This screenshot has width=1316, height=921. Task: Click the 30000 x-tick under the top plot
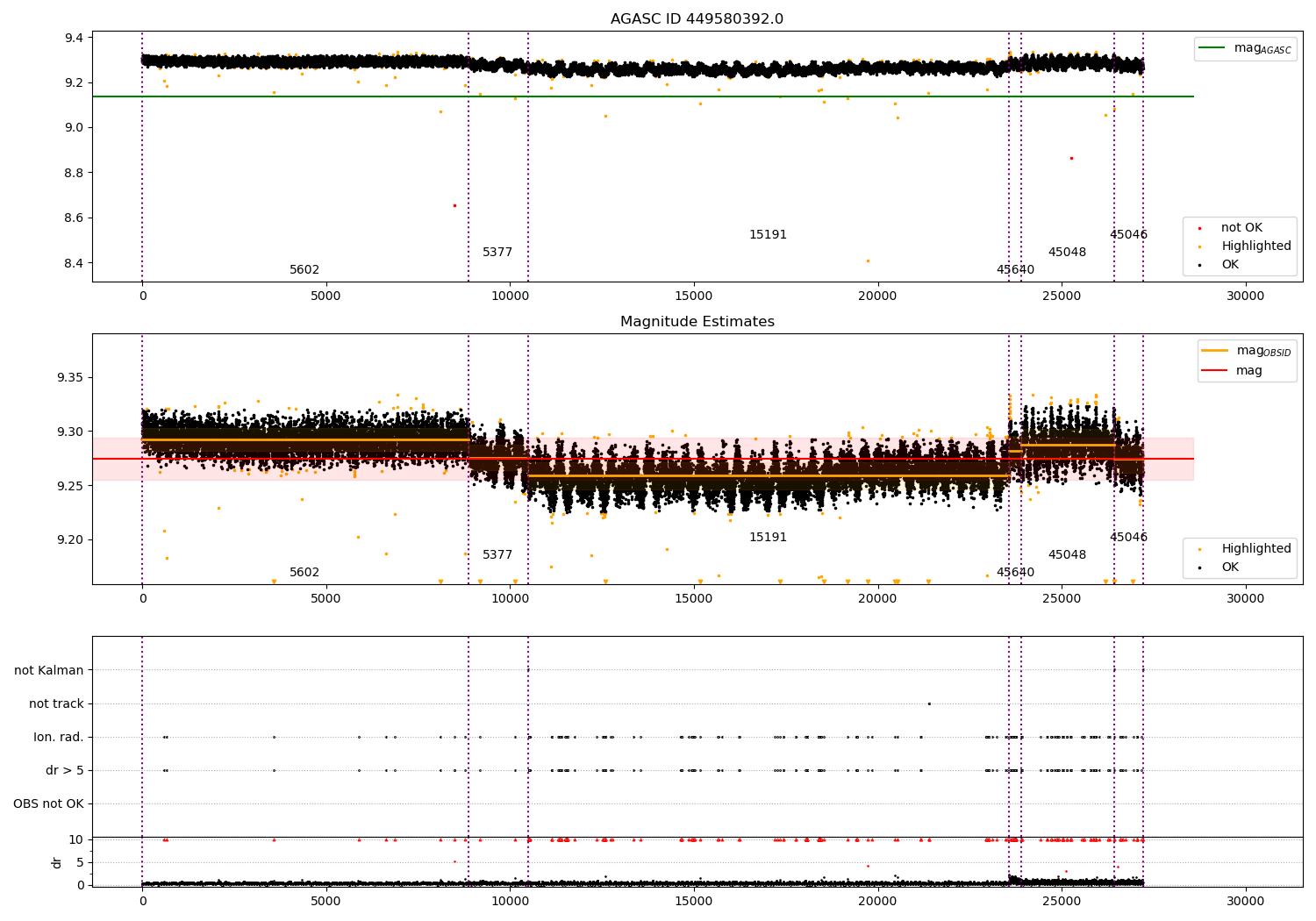click(x=1245, y=296)
